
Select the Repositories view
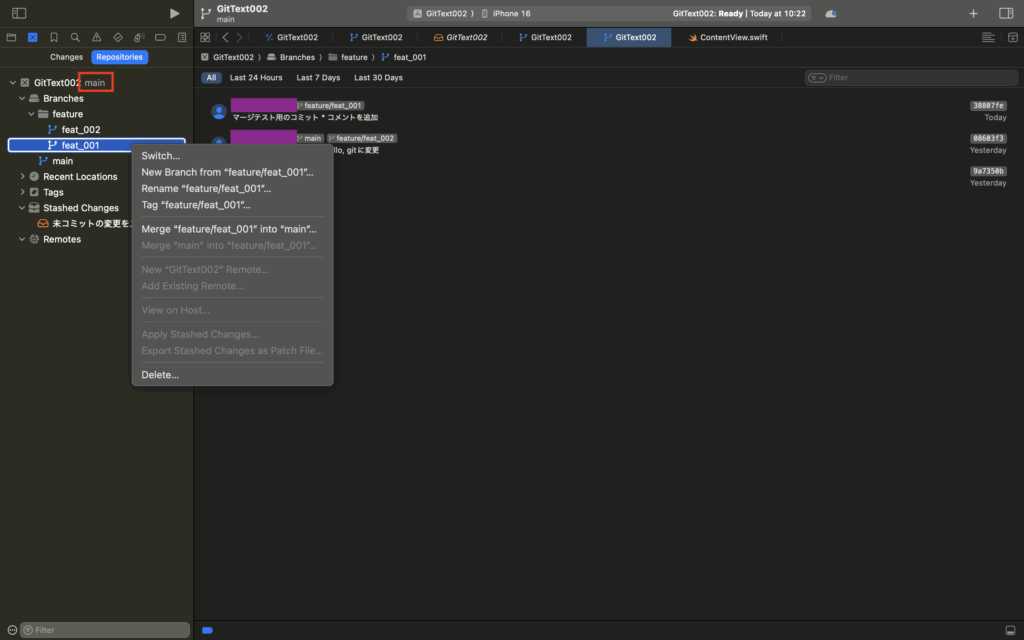[120, 57]
